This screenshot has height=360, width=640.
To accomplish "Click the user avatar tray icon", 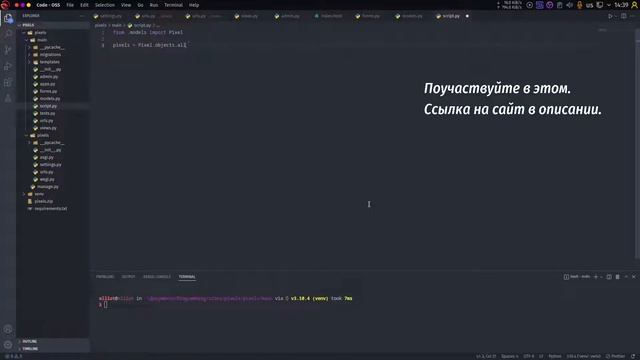I will (634, 5).
